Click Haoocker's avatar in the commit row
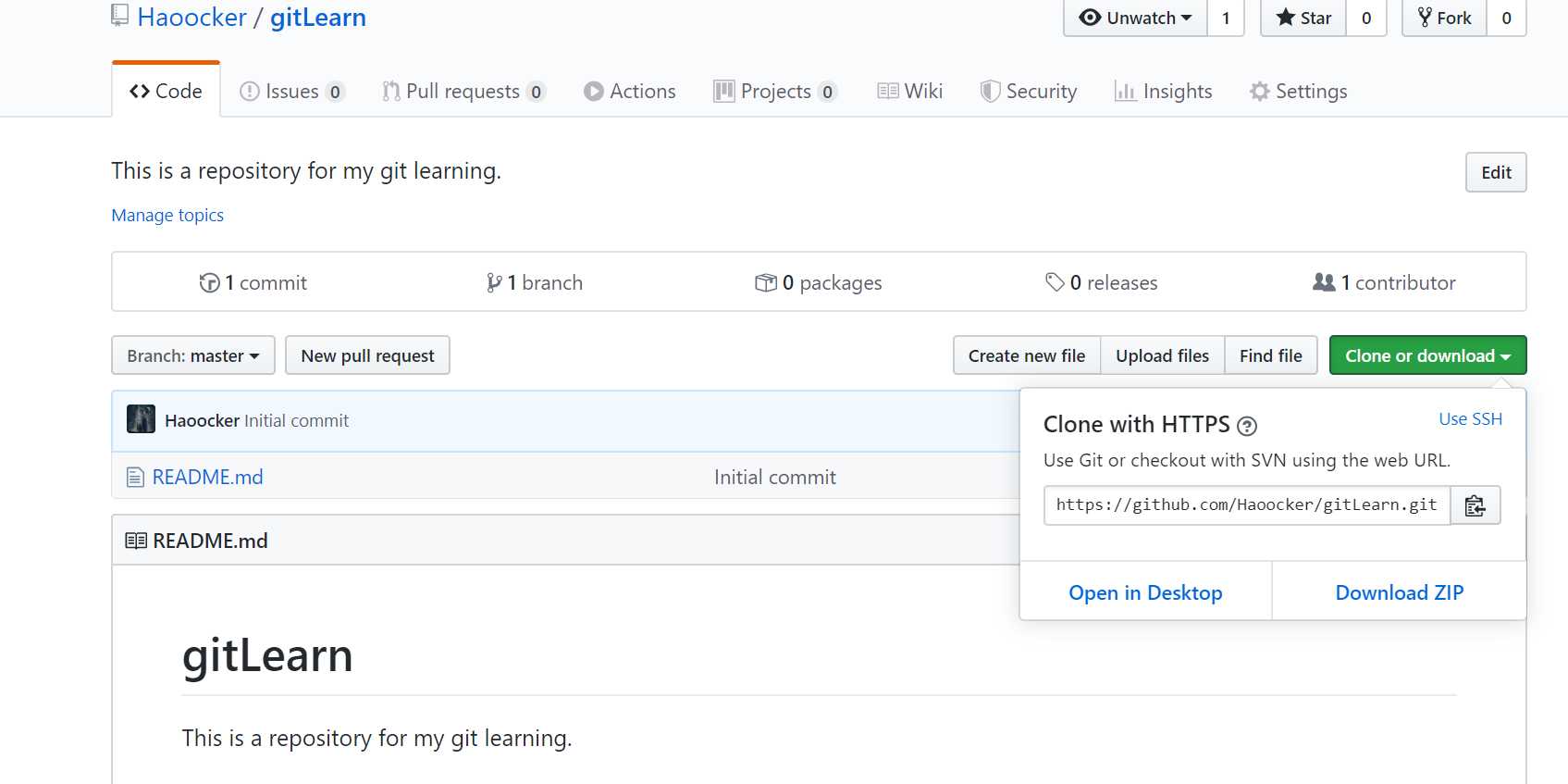This screenshot has width=1568, height=784. 141,419
